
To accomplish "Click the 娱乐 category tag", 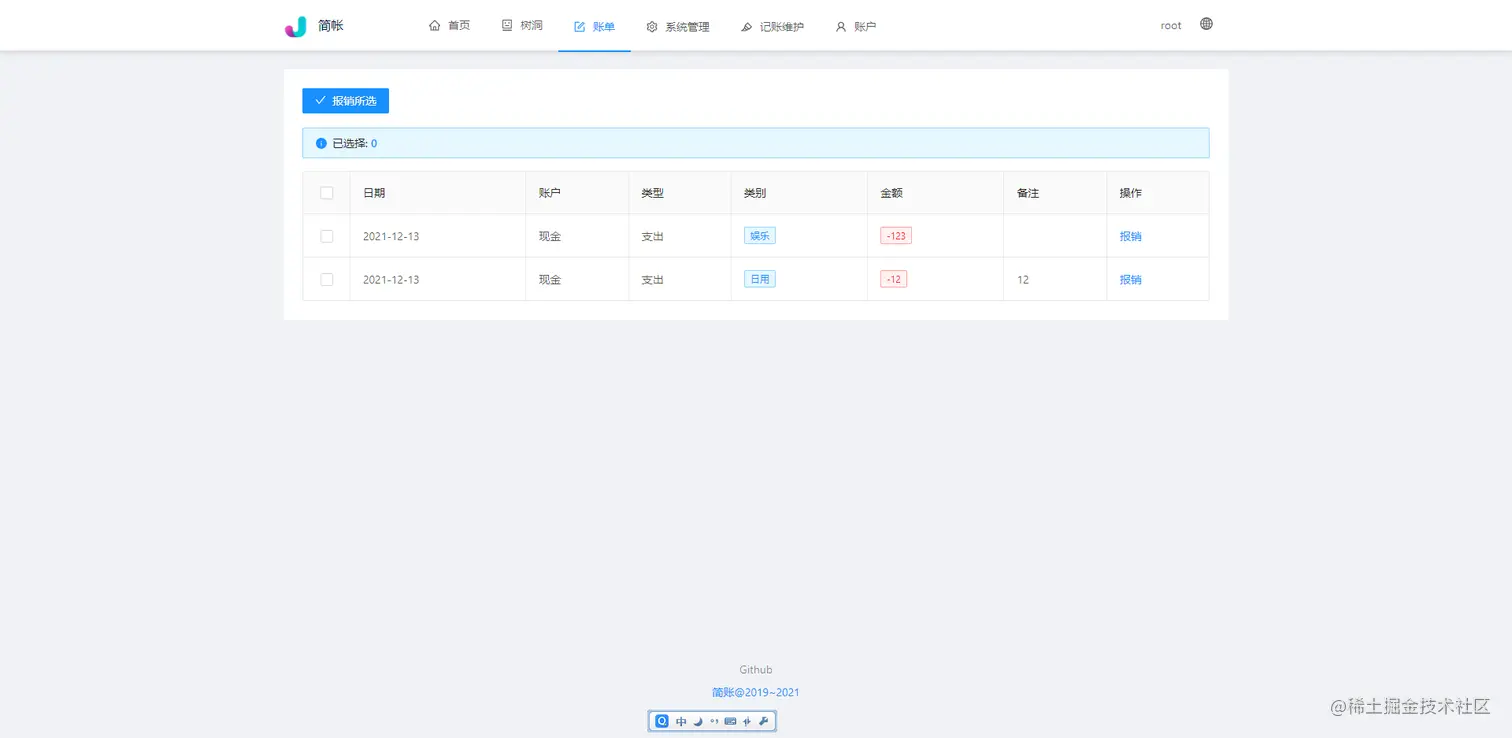I will (x=760, y=236).
